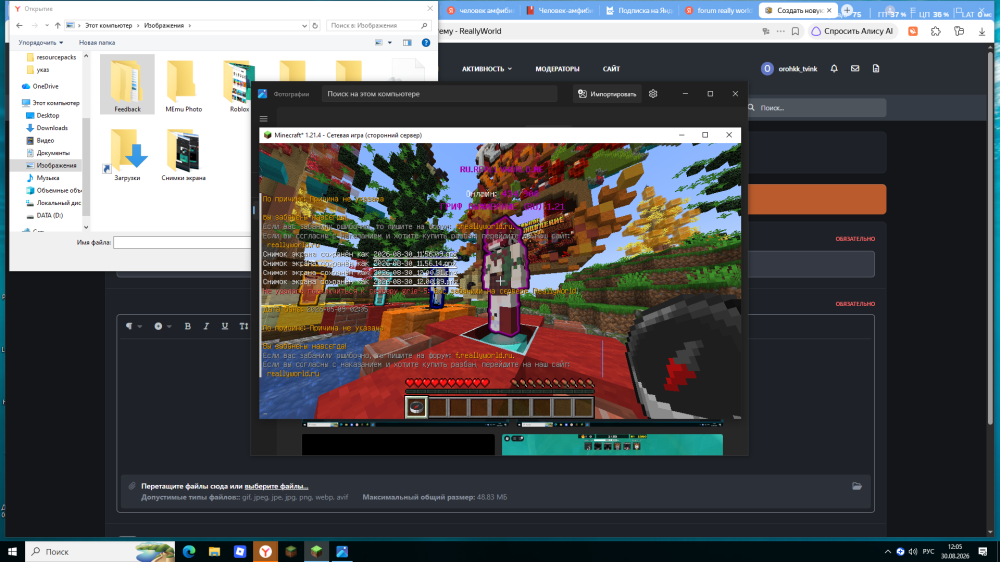Click Изображения in the breadcrumb path

click(x=164, y=26)
